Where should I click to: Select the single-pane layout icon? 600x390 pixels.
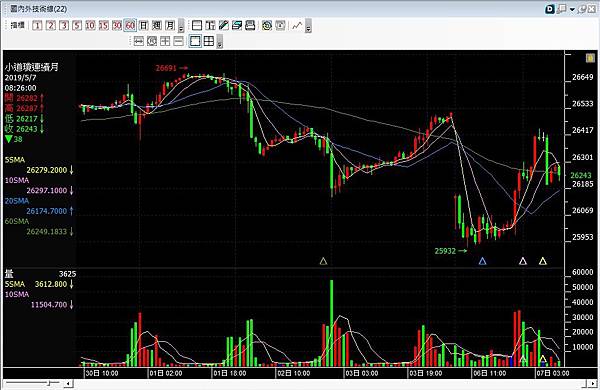pyautogui.click(x=195, y=41)
